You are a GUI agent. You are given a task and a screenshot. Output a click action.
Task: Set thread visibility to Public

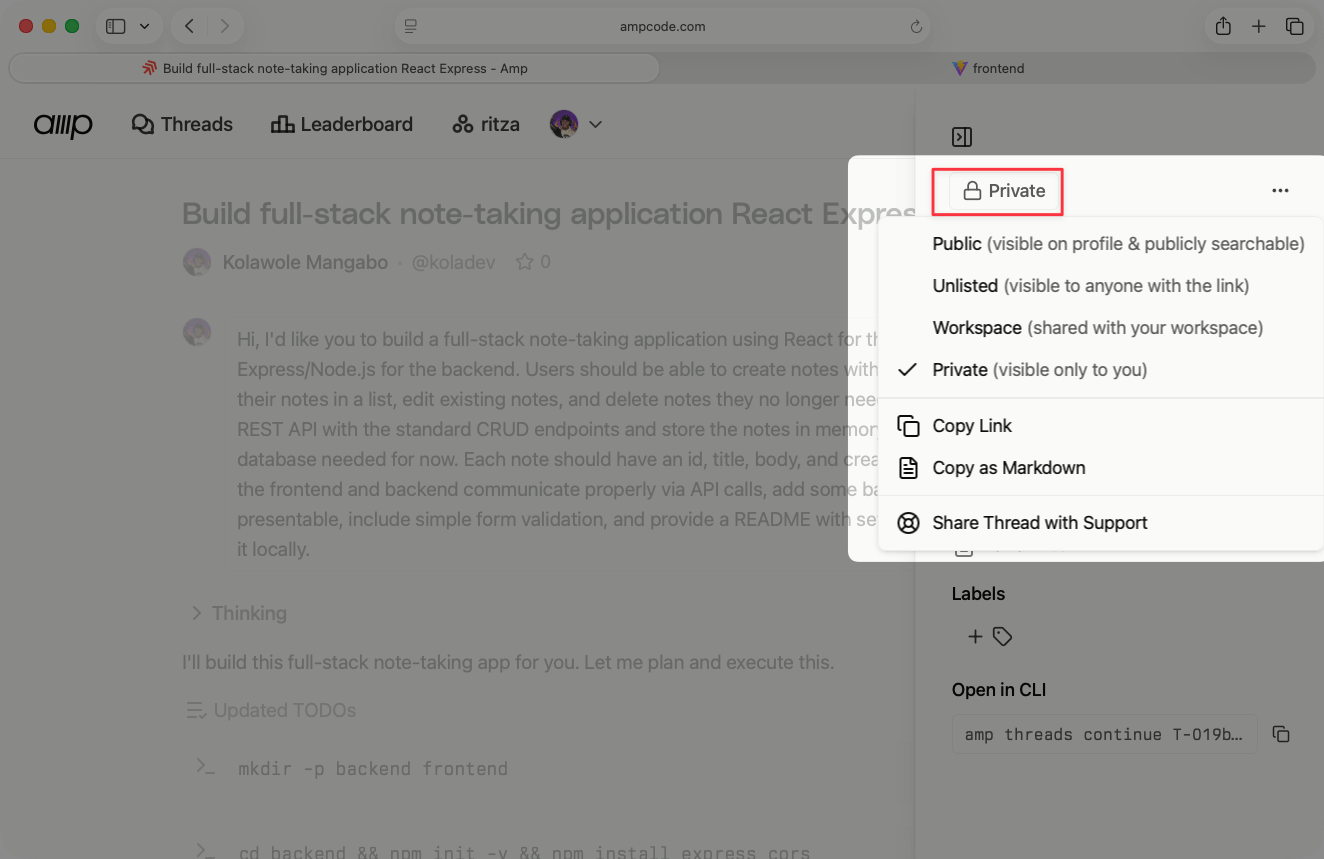(957, 243)
